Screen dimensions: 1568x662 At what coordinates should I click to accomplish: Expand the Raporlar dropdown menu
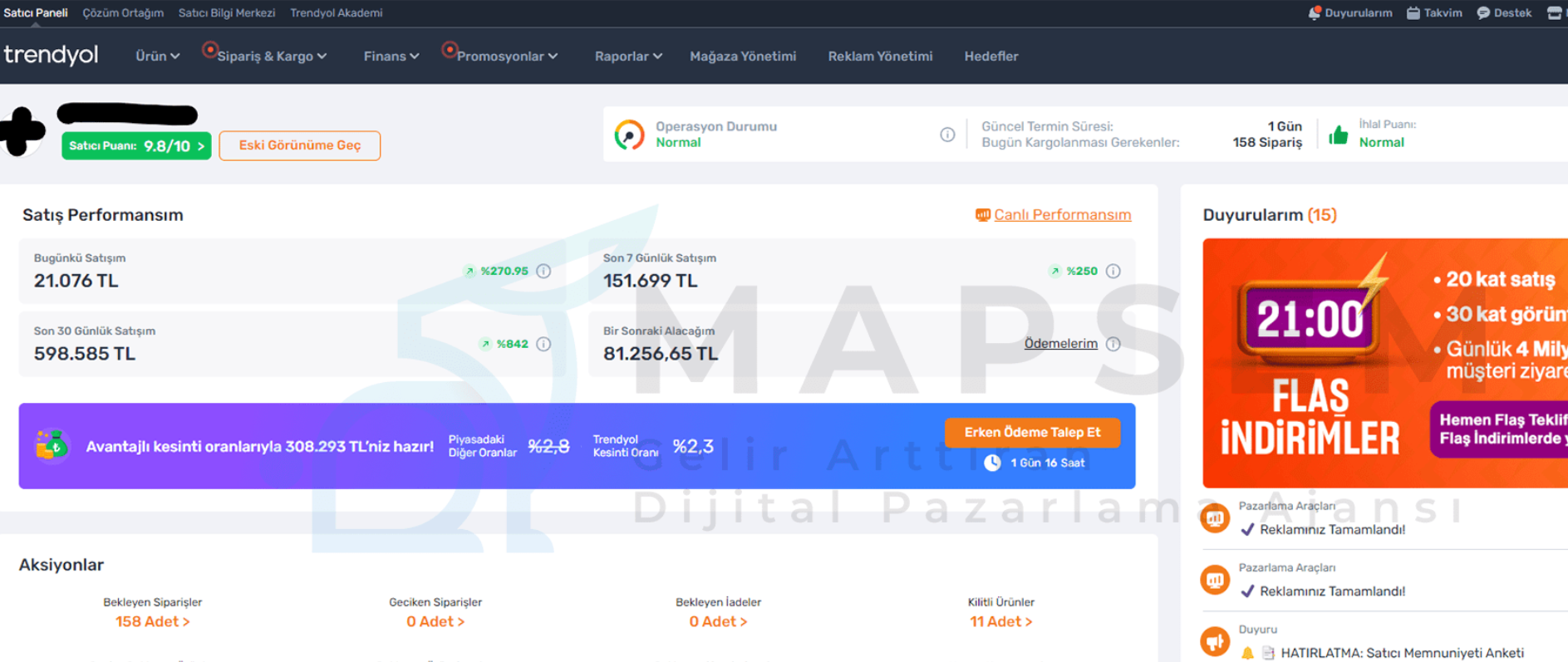click(628, 56)
